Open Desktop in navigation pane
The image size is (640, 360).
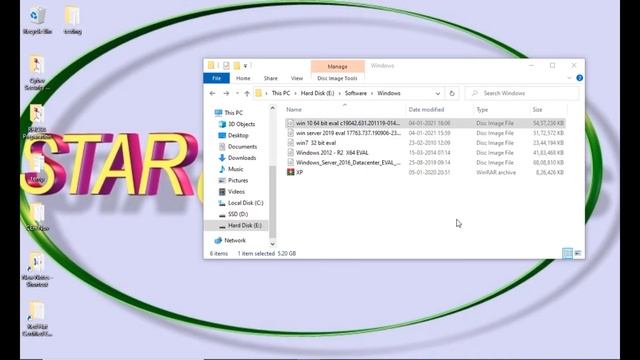238,135
